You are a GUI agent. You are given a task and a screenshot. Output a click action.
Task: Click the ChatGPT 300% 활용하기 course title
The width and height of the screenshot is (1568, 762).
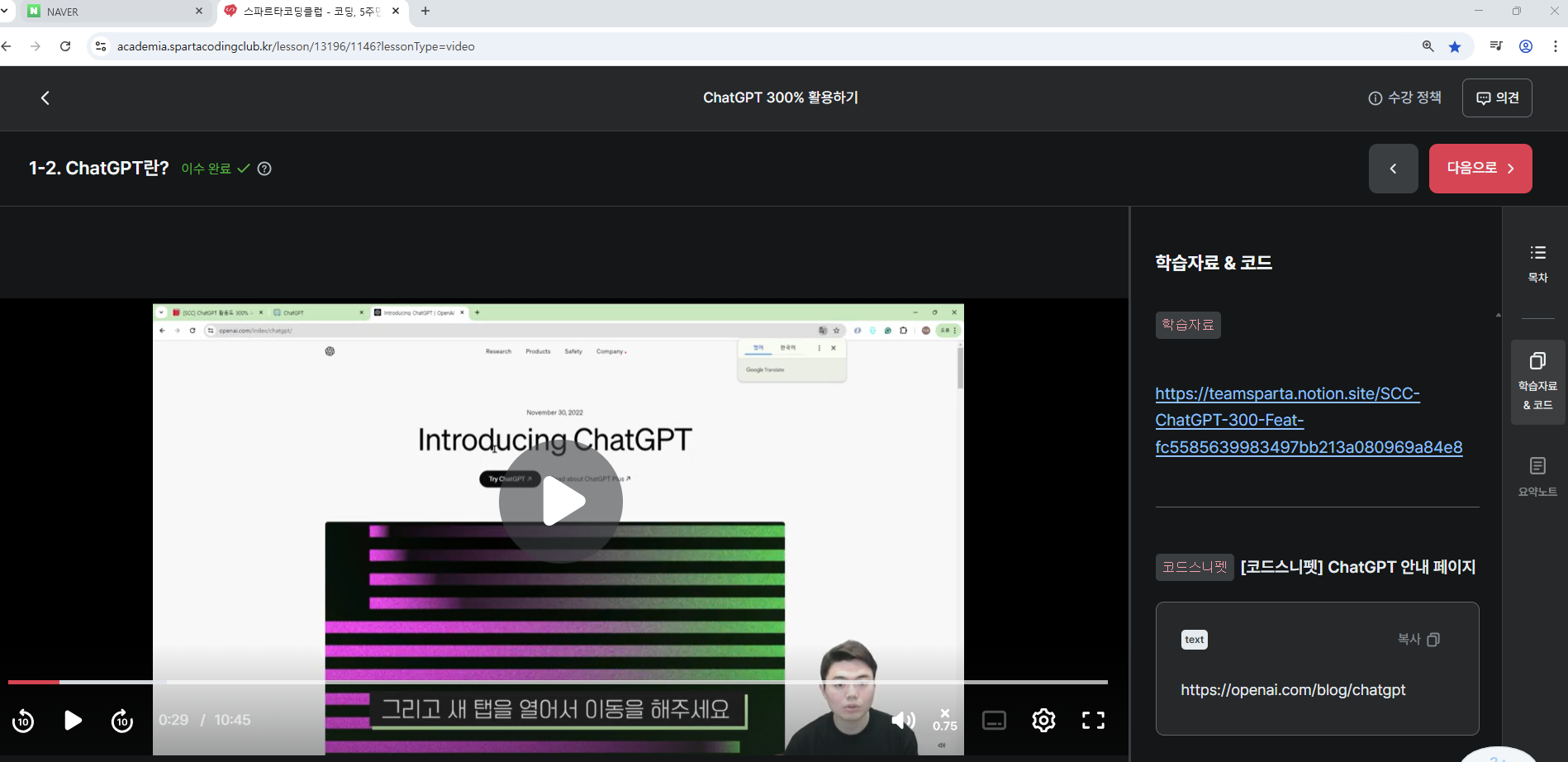pyautogui.click(x=781, y=98)
